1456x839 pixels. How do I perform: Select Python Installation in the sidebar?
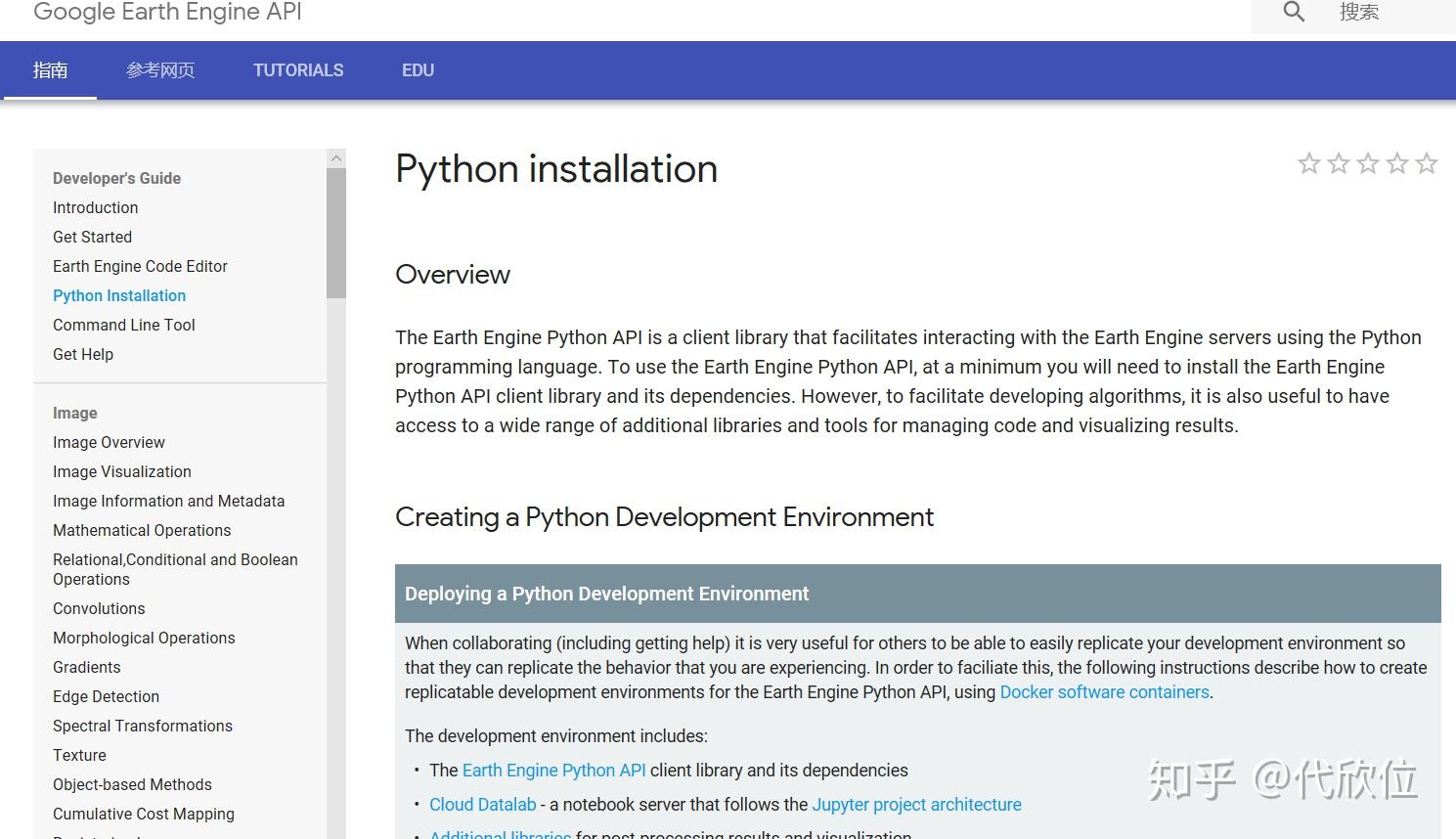tap(119, 295)
